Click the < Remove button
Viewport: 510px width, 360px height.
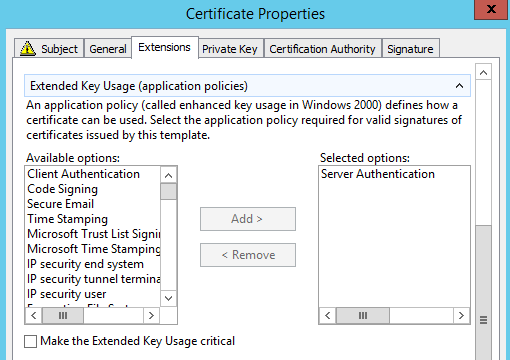click(x=248, y=255)
